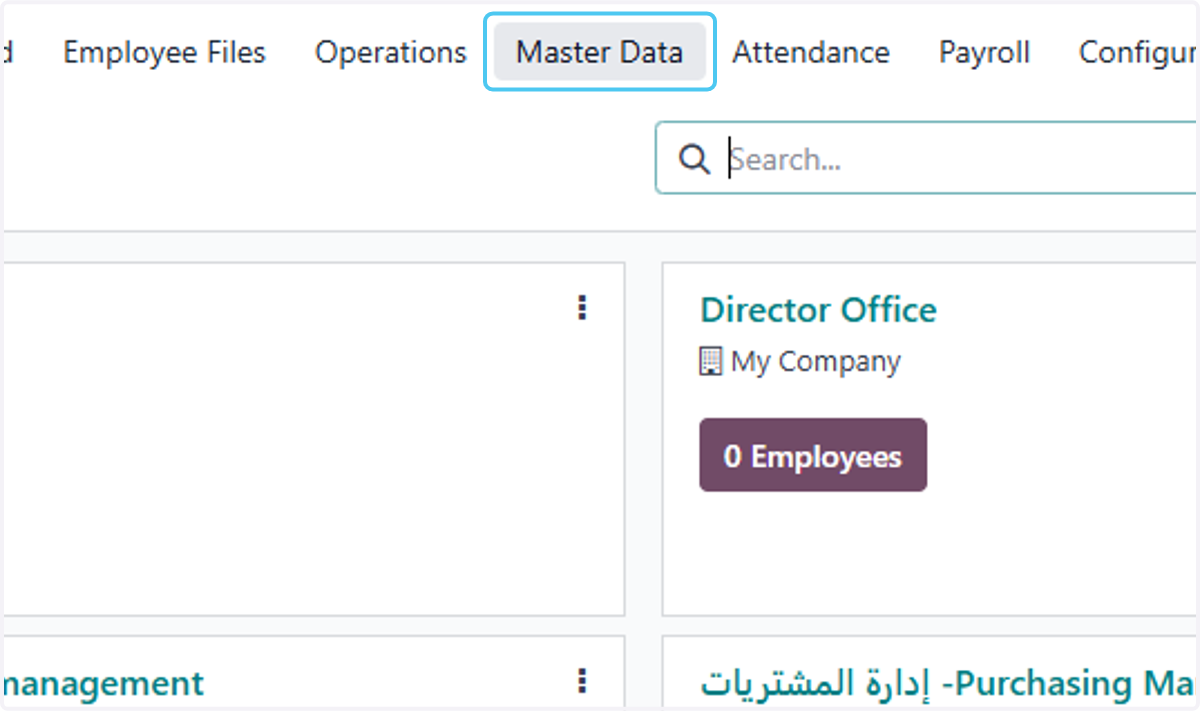Click the My Company label in Director Office
This screenshot has height=711, width=1200.
tap(816, 362)
